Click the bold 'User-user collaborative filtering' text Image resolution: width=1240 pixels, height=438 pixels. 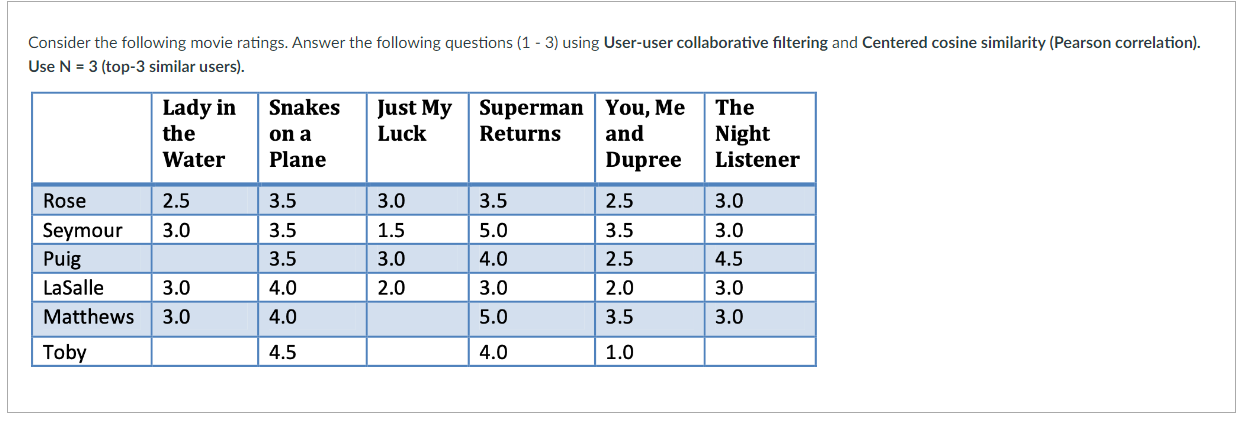(x=716, y=43)
